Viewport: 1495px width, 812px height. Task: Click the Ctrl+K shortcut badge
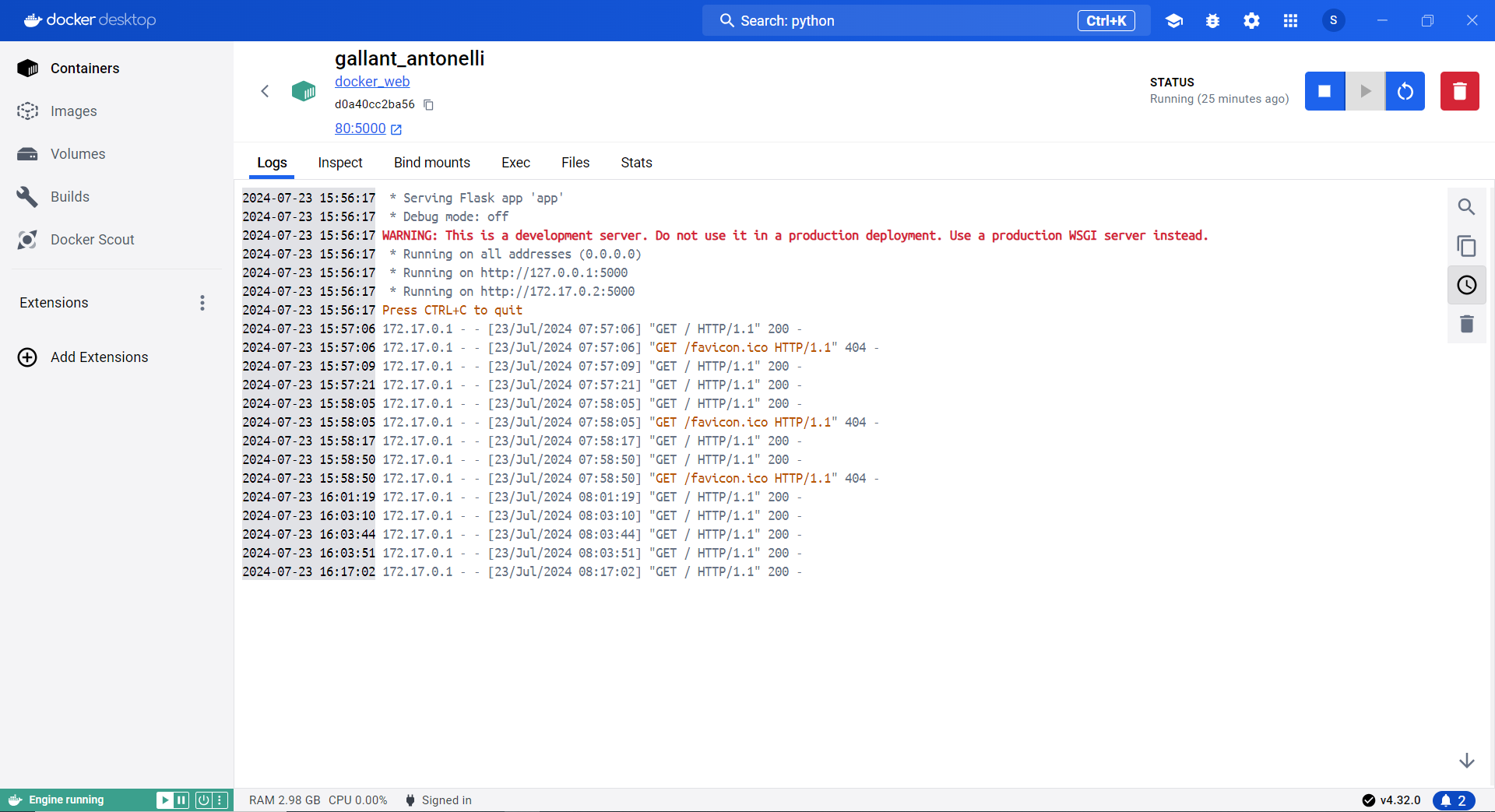tap(1106, 20)
